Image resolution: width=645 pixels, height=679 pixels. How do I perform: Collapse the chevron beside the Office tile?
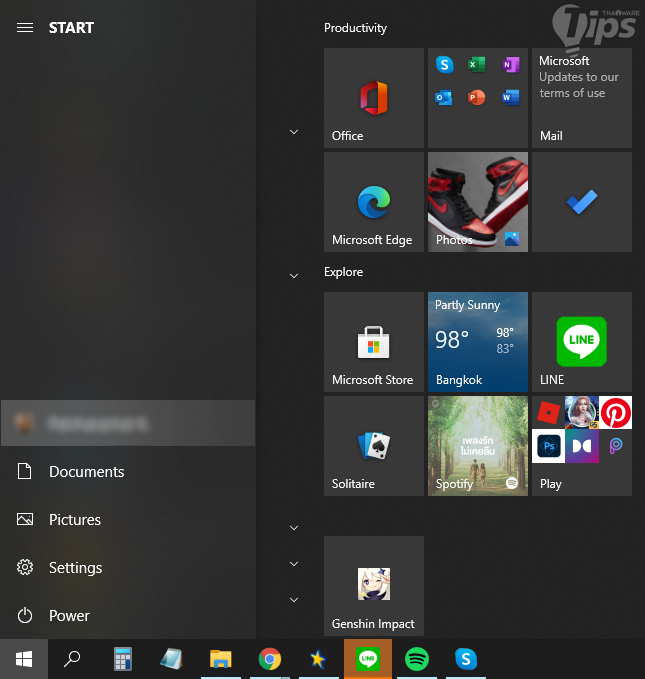pos(294,132)
